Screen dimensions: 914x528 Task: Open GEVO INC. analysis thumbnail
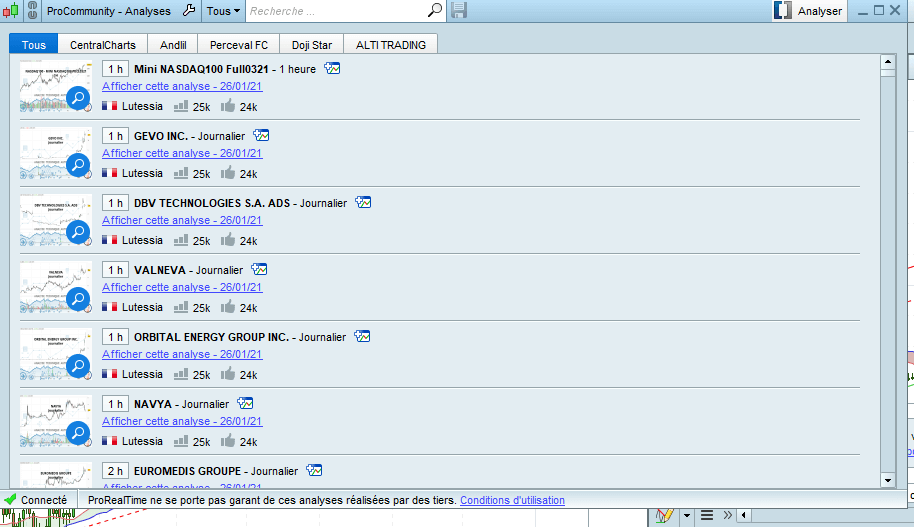click(x=56, y=153)
